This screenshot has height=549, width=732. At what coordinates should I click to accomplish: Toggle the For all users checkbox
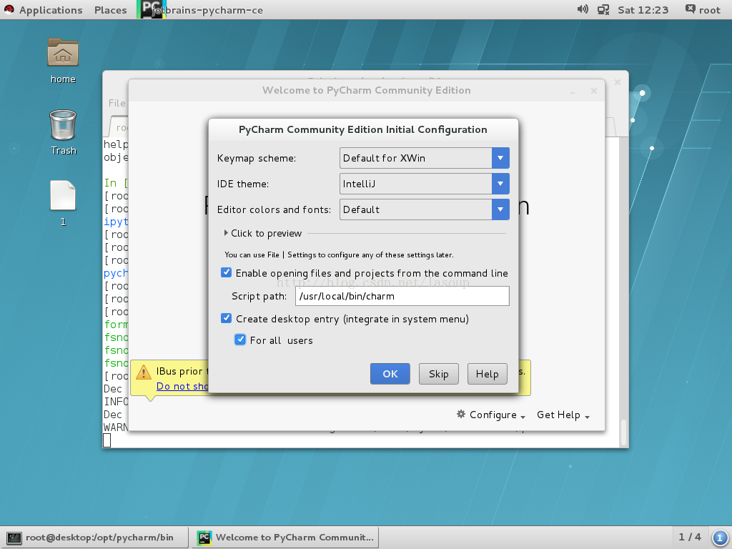click(240, 340)
